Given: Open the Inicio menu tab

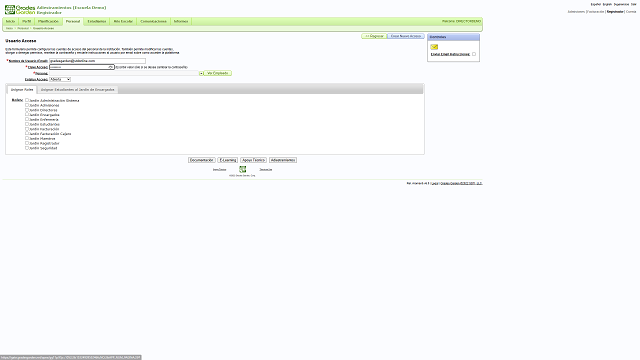Looking at the screenshot, I should point(10,21).
